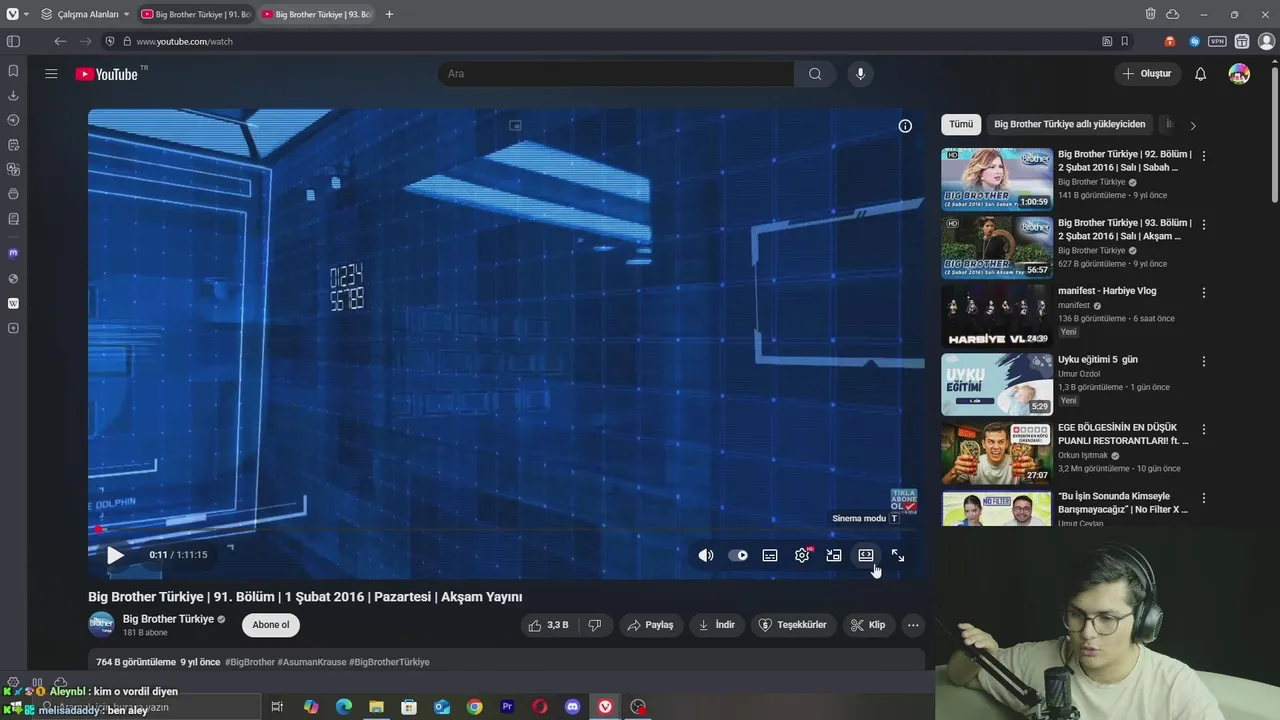Show next filter chips with the arrow
Viewport: 1280px width, 720px height.
pyautogui.click(x=1192, y=125)
